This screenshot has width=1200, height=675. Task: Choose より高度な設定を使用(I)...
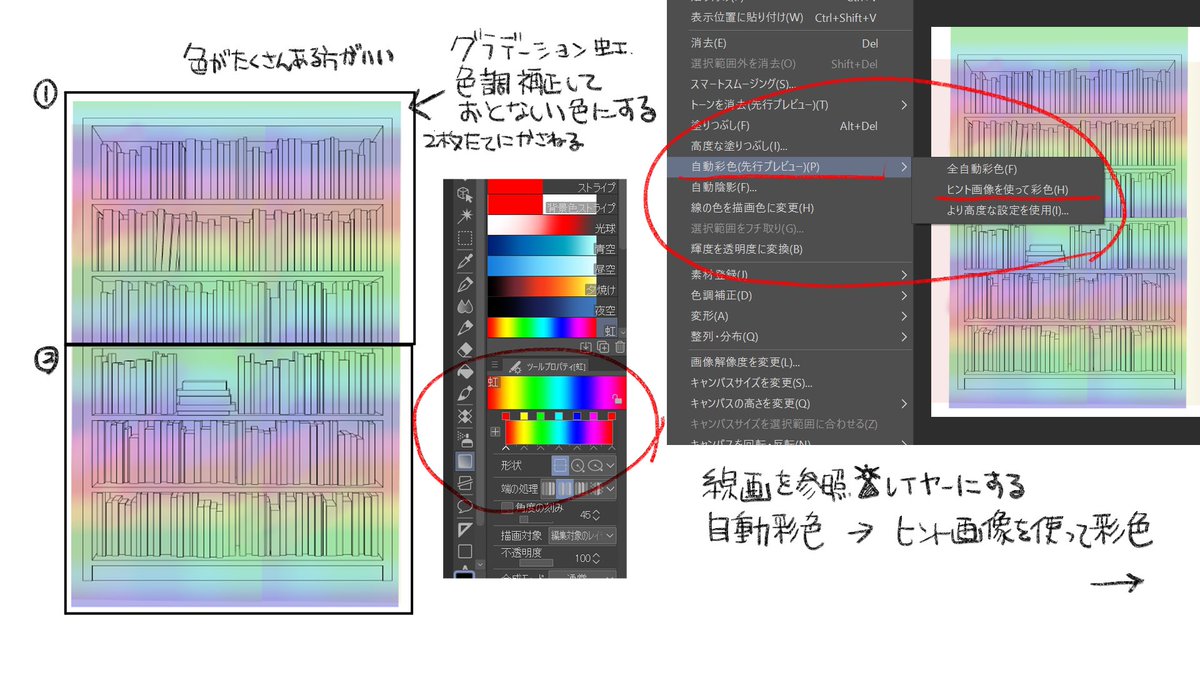click(1007, 211)
